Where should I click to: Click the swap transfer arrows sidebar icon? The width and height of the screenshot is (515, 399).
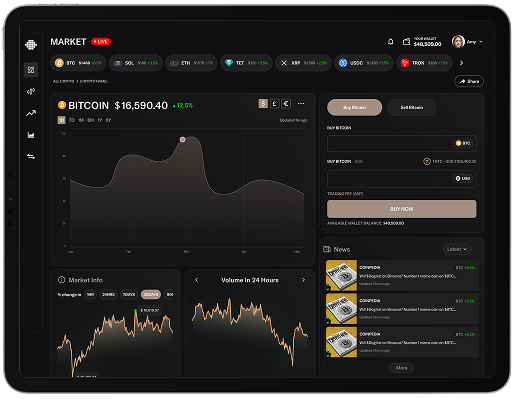31,156
